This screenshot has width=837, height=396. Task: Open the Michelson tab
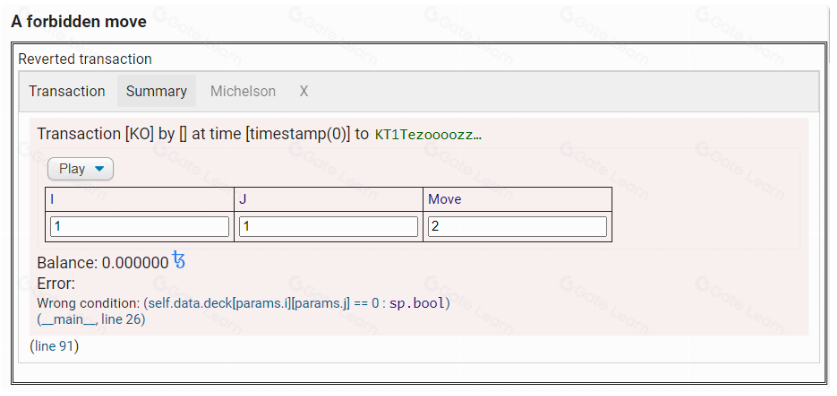tap(243, 91)
